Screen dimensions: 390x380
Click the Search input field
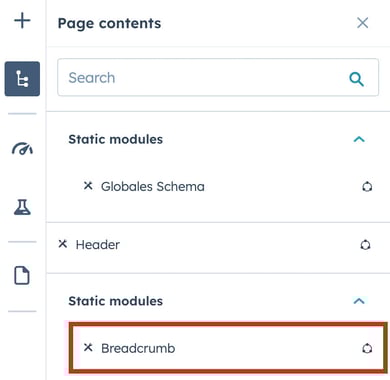pos(218,77)
